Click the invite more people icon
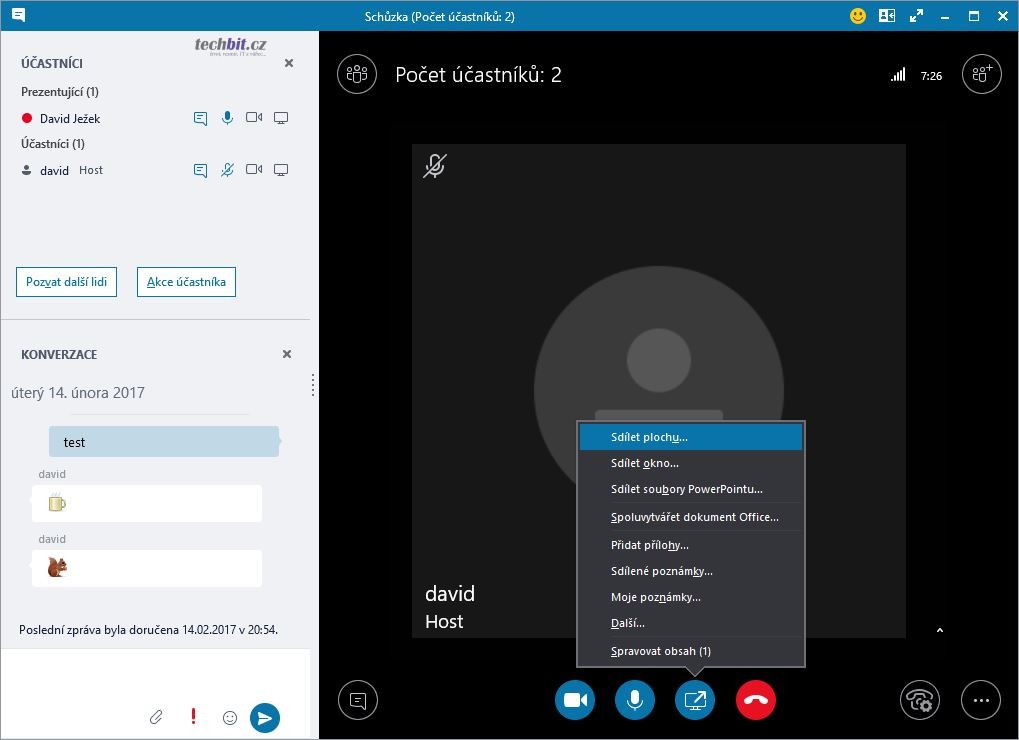1019x740 pixels. (x=980, y=74)
